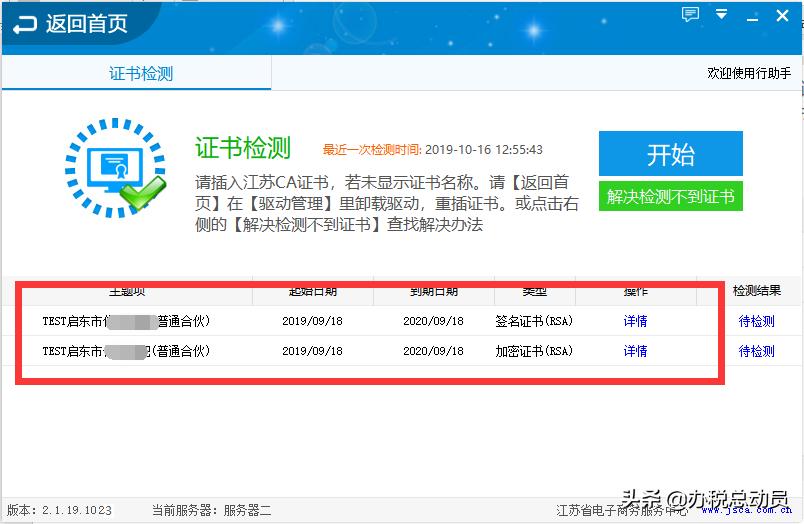Click the 操作 column header
This screenshot has height=524, width=804.
[x=636, y=291]
